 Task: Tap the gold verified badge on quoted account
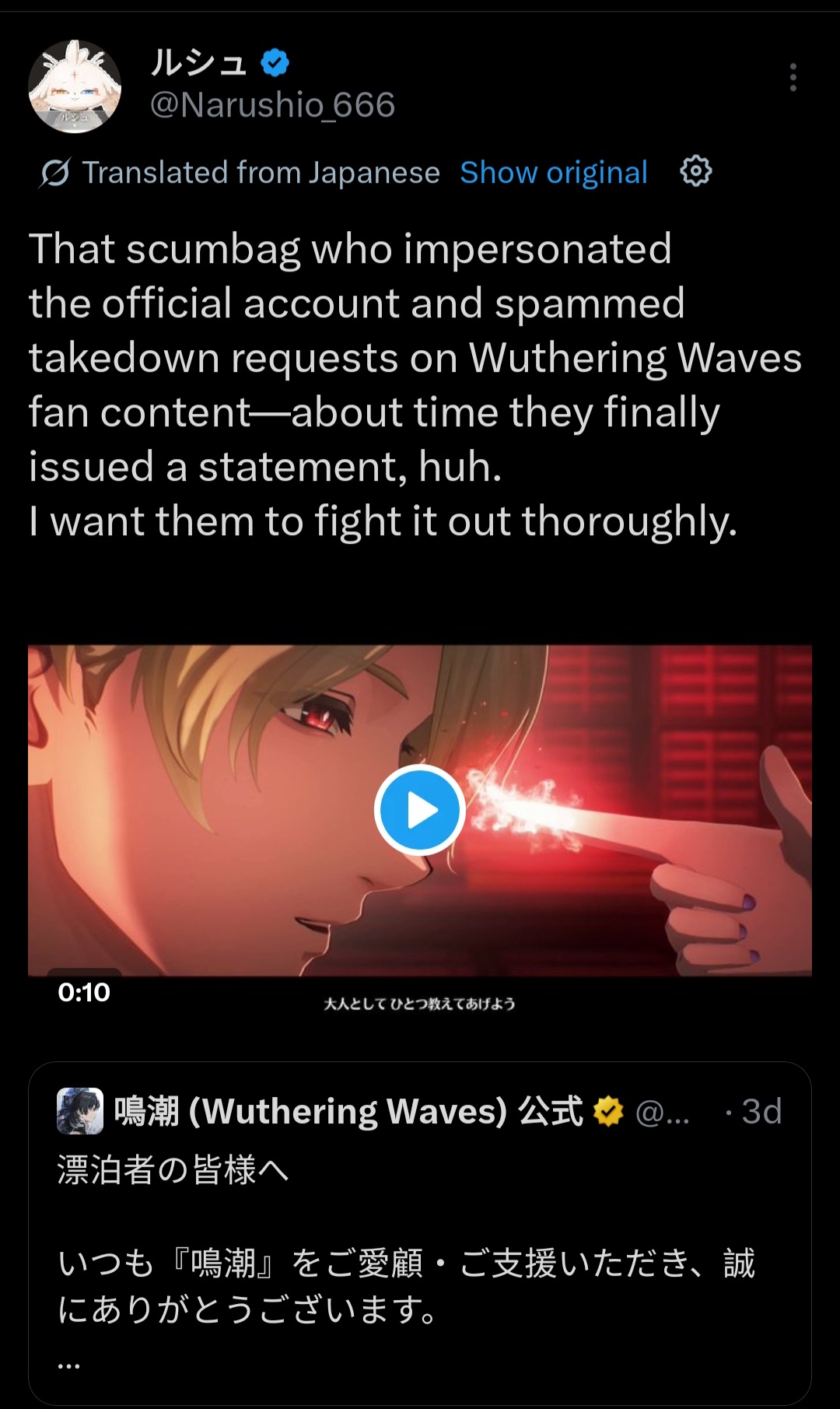click(x=608, y=1111)
